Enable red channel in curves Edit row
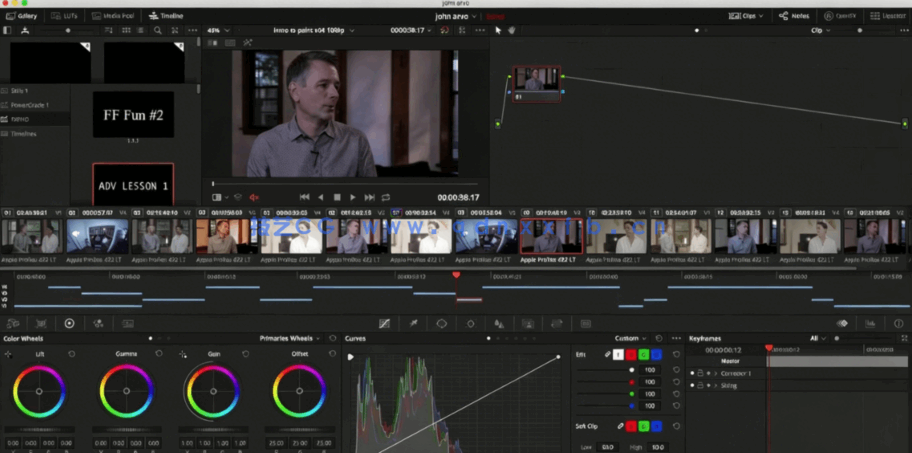This screenshot has height=453, width=912. [630, 354]
